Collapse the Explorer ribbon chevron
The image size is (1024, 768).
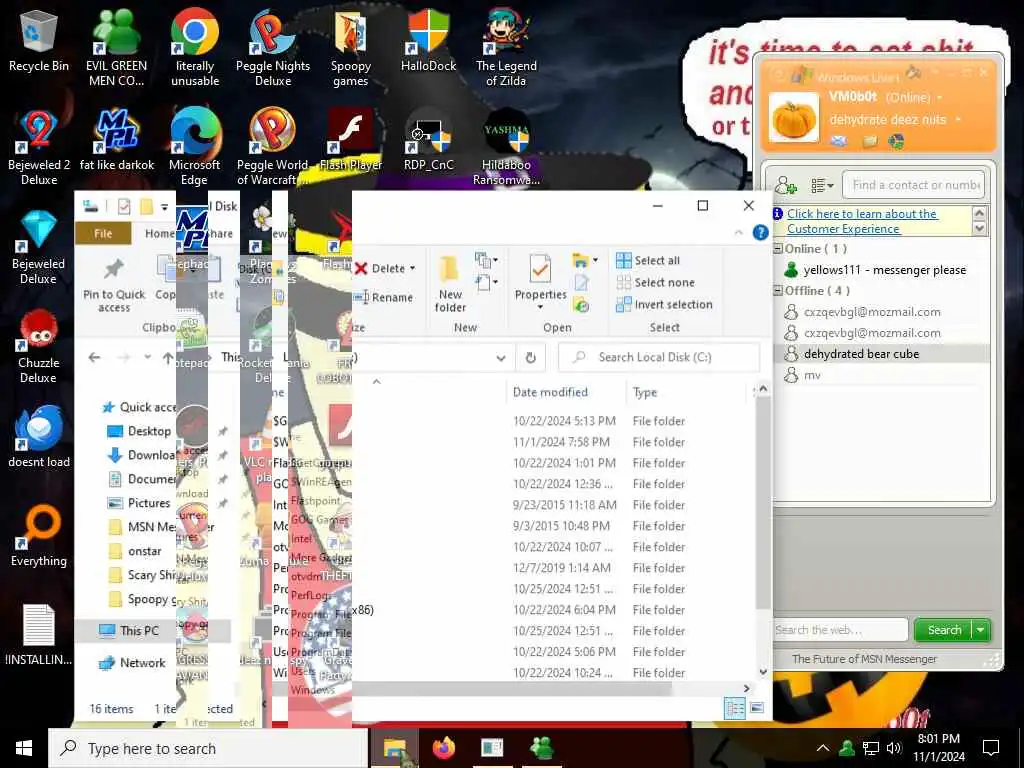point(739,232)
